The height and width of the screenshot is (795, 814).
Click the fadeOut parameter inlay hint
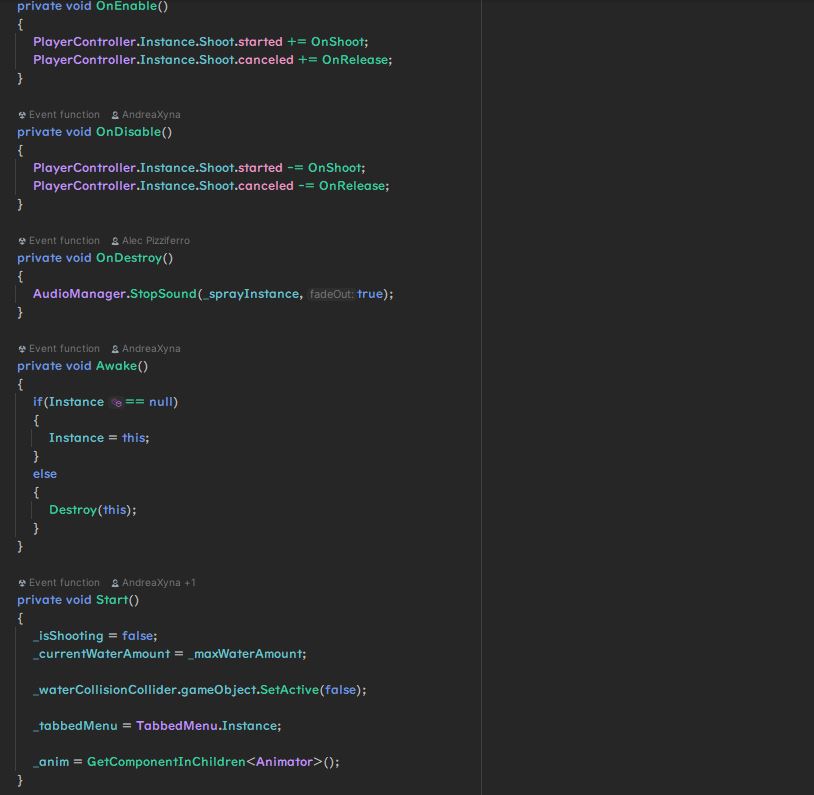[331, 294]
